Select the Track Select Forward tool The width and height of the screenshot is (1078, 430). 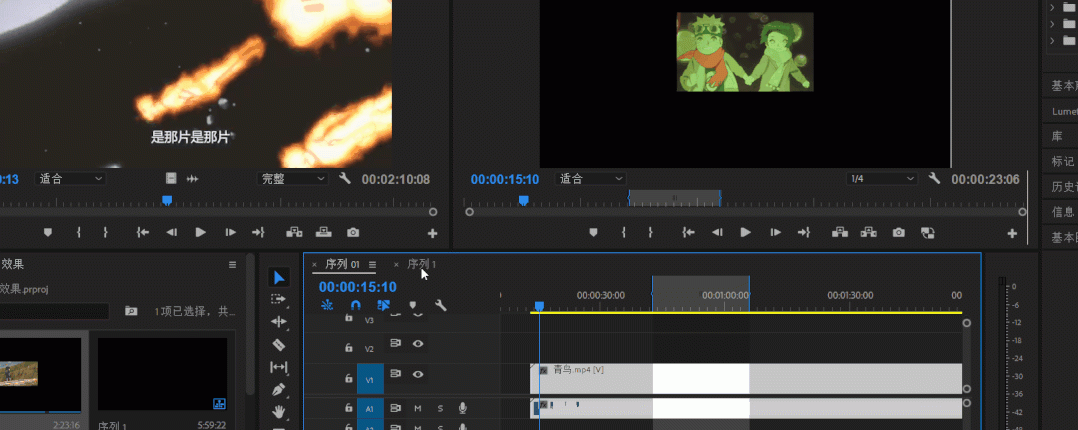tap(278, 299)
